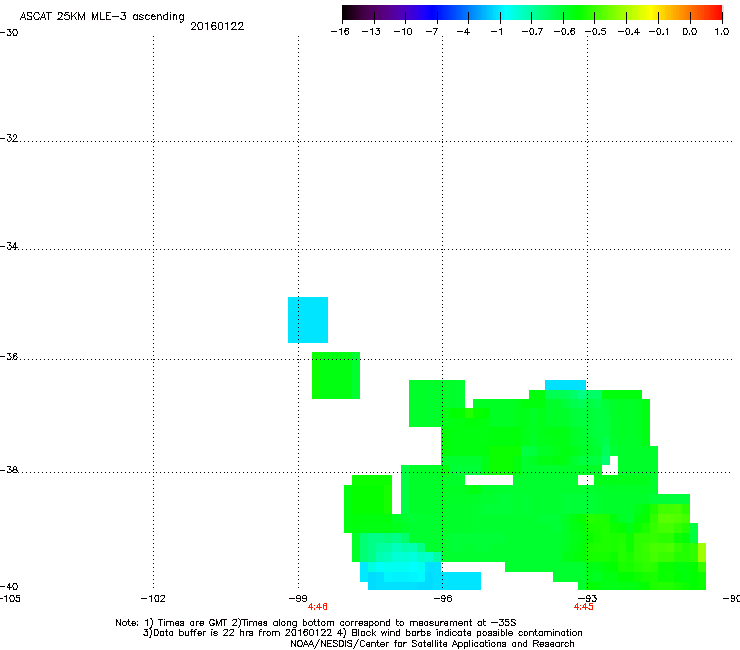
Task: Click the -0.7 colorbar tick label
Action: pyautogui.click(x=532, y=32)
